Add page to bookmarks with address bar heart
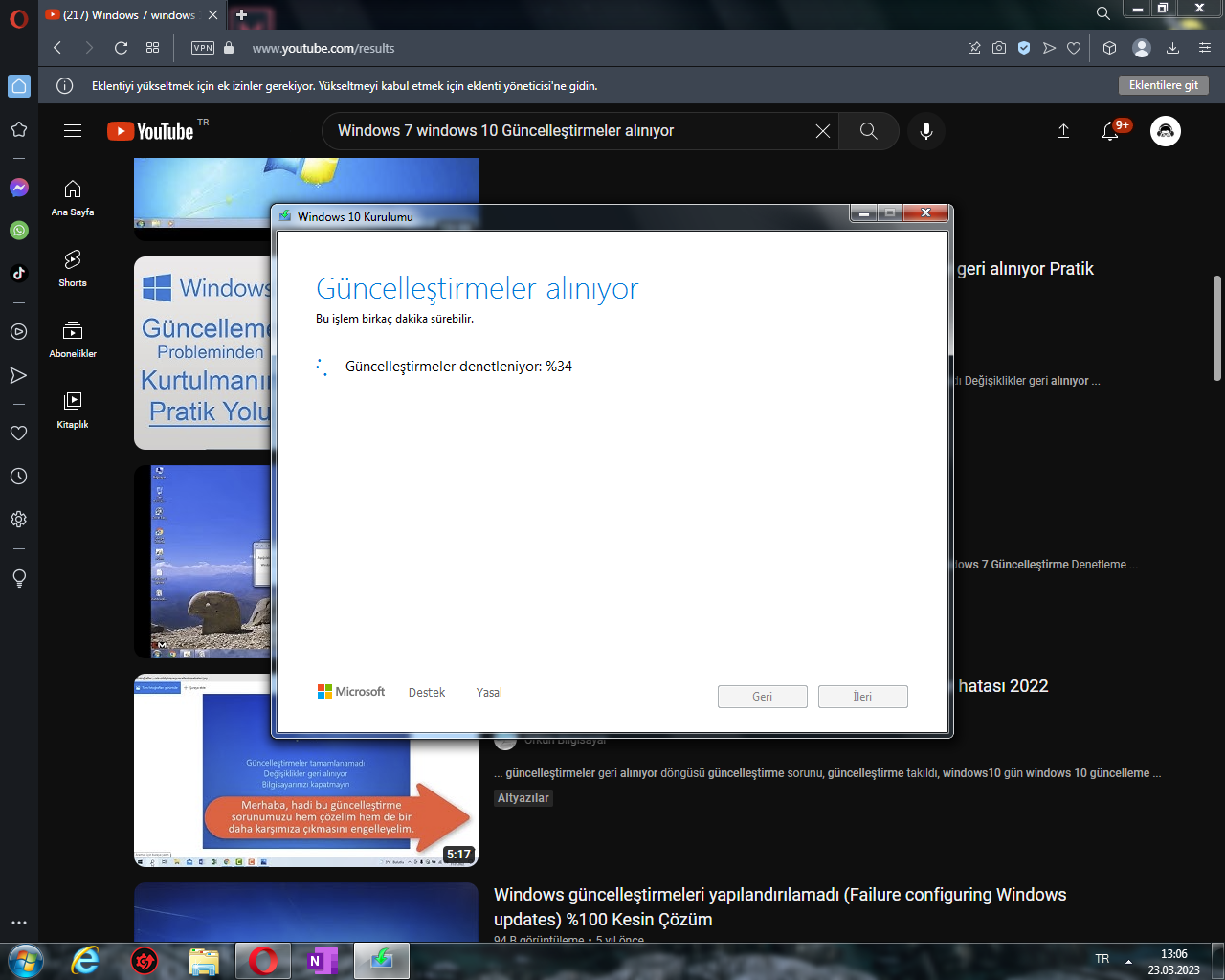The width and height of the screenshot is (1225, 980). pos(1074,48)
